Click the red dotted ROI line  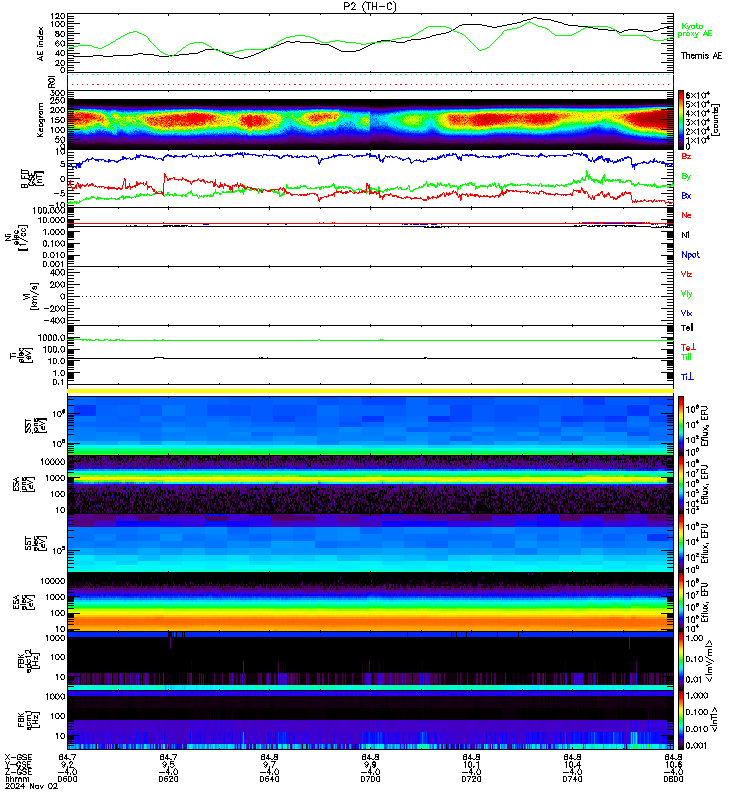point(370,85)
